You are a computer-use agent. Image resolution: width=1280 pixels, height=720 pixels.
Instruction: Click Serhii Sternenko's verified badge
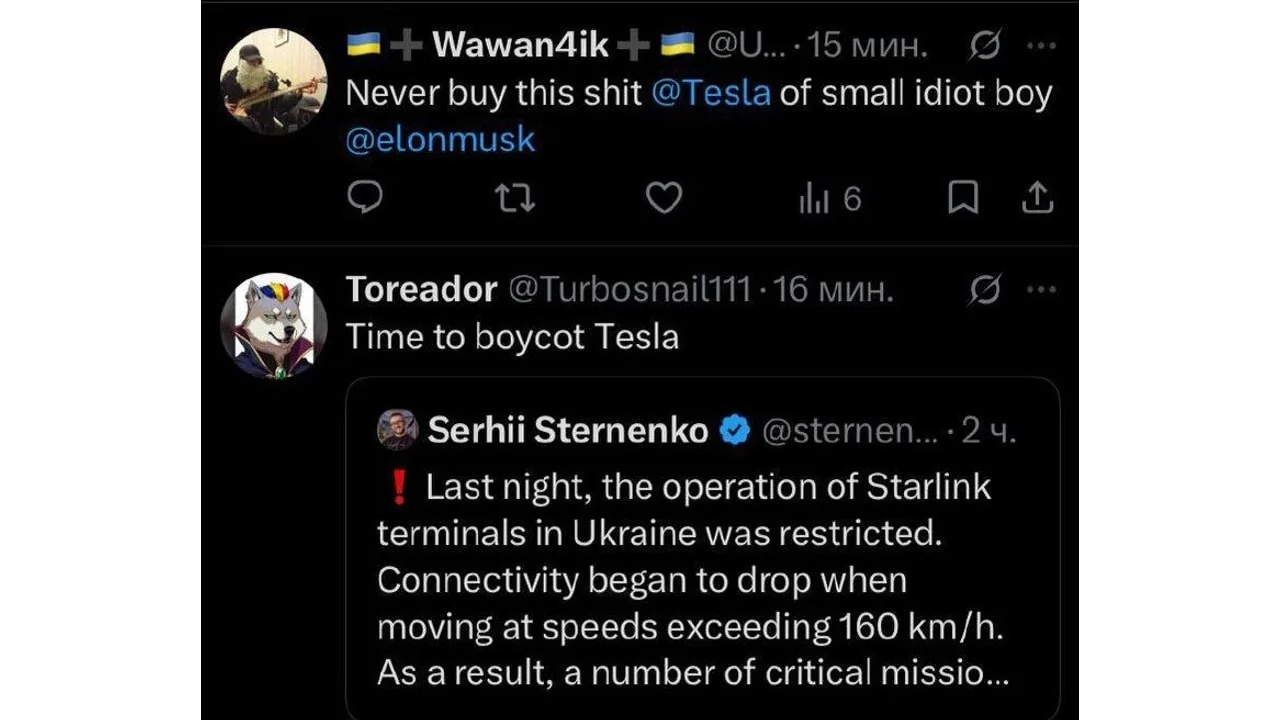(x=736, y=431)
